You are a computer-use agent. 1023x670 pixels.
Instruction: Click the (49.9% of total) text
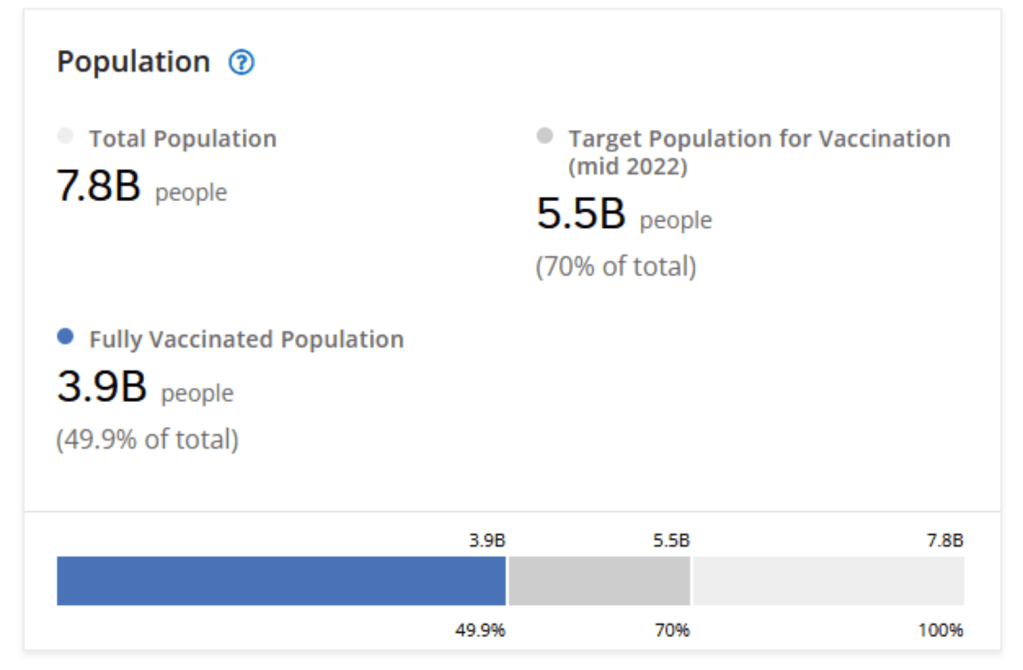(147, 439)
